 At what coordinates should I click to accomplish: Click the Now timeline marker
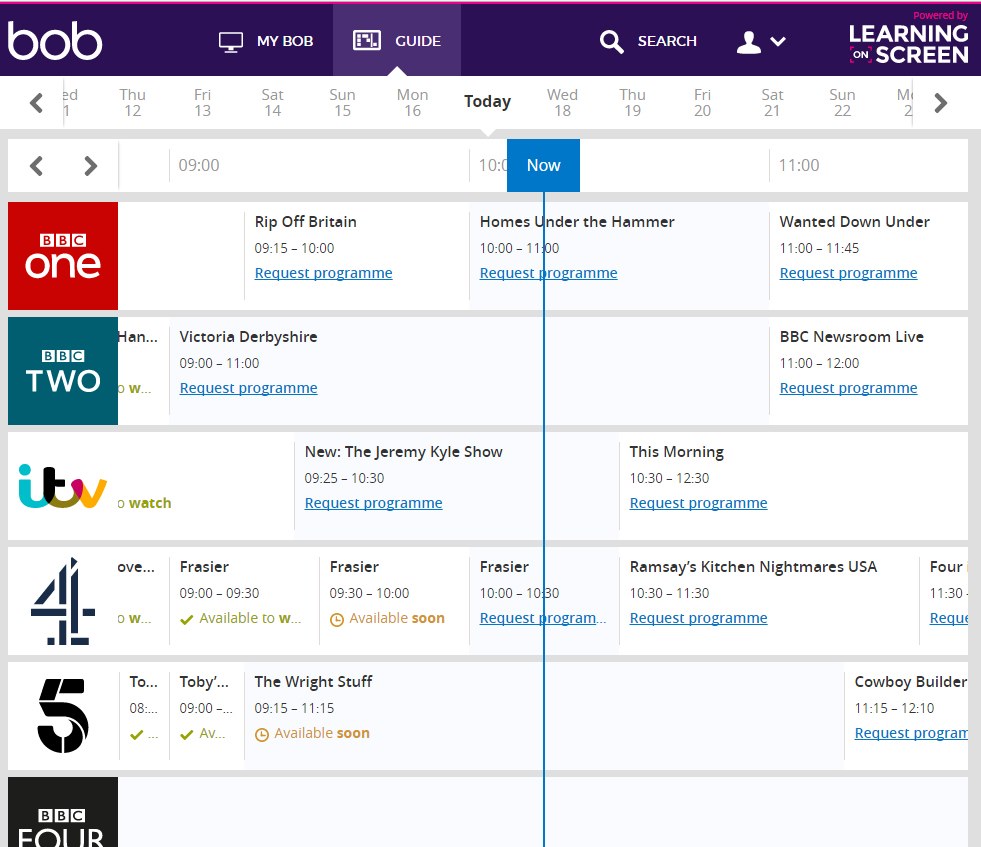pos(543,165)
